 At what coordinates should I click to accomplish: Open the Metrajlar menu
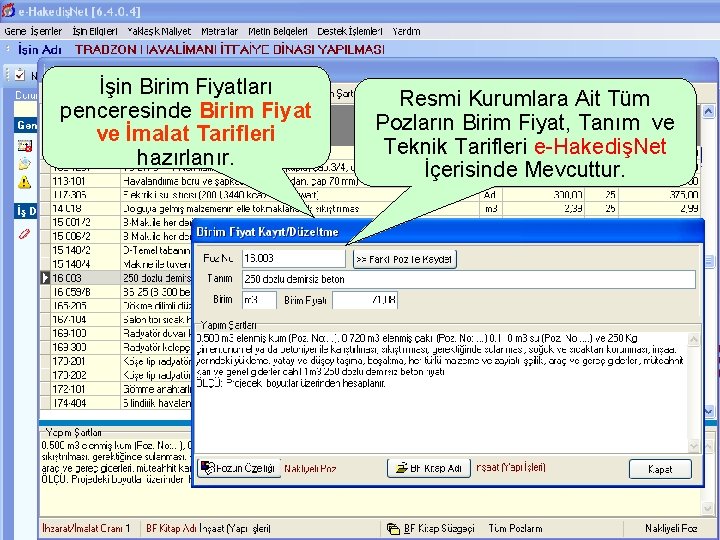[x=219, y=31]
